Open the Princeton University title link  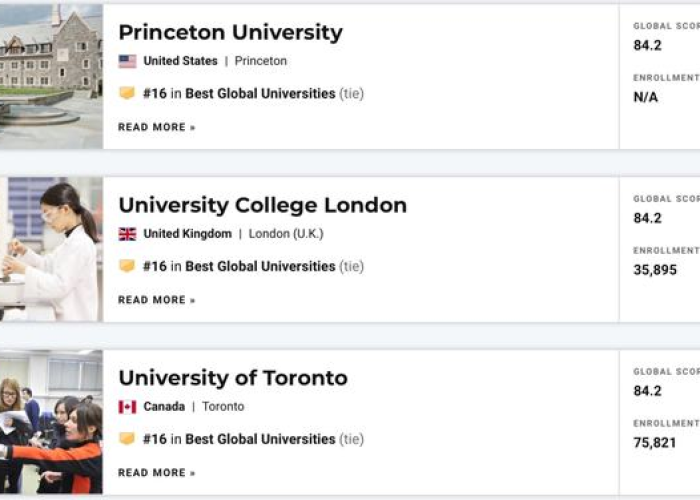(230, 33)
